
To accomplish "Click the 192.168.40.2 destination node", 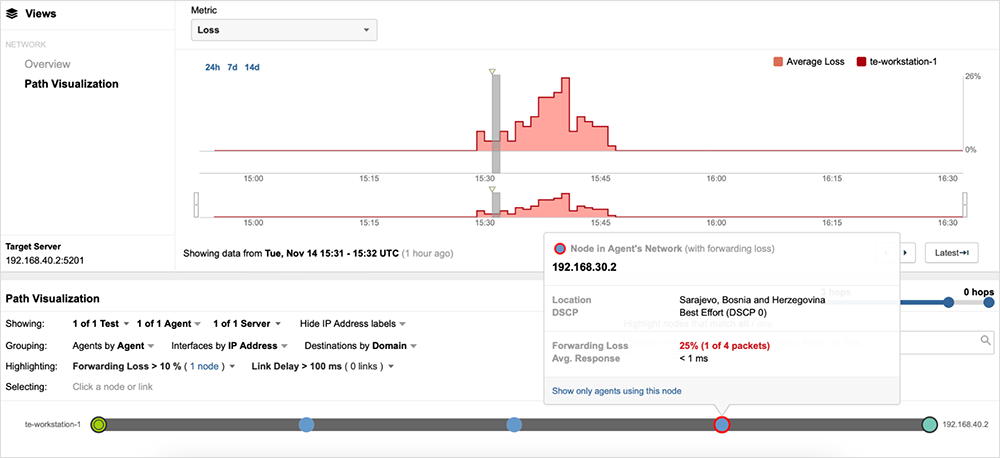I will coord(929,425).
